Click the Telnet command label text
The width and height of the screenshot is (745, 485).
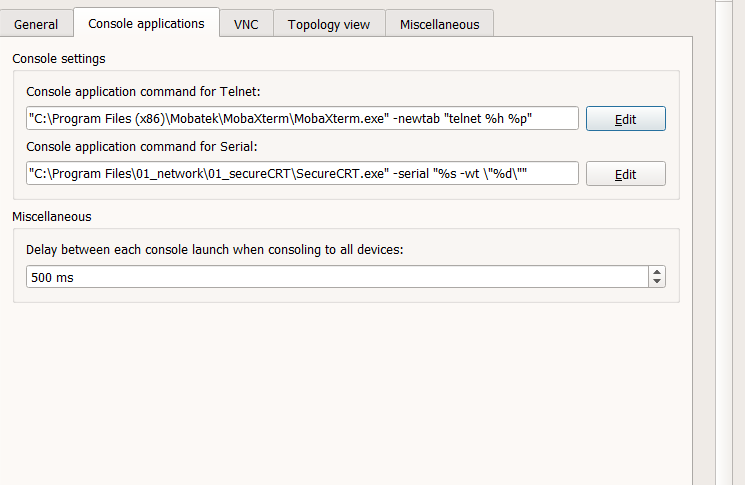[143, 92]
